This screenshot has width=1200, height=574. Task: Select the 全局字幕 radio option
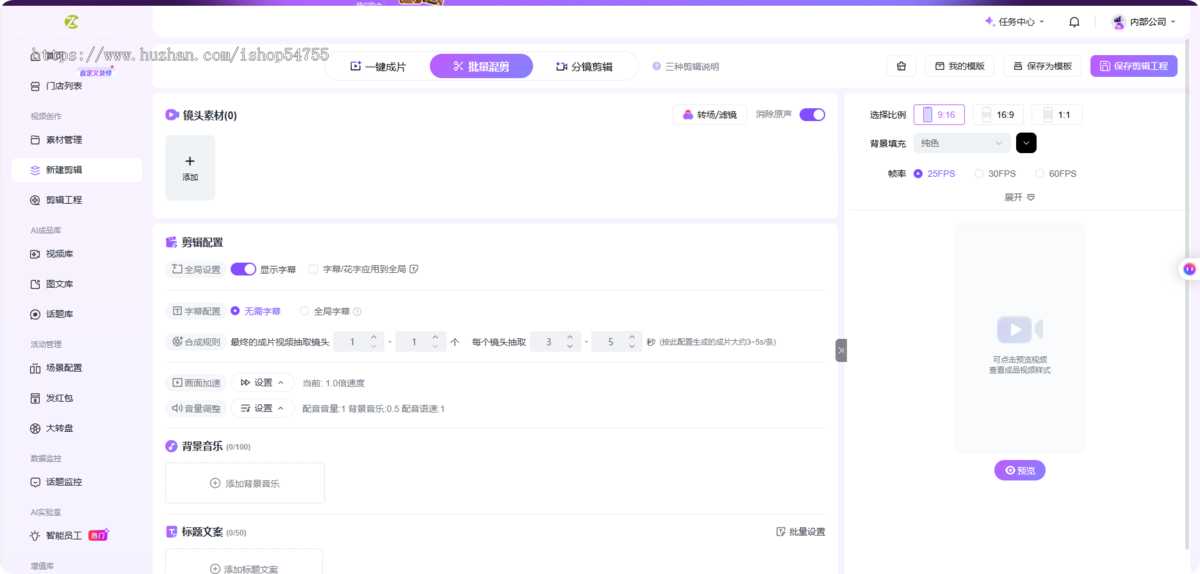click(x=325, y=312)
